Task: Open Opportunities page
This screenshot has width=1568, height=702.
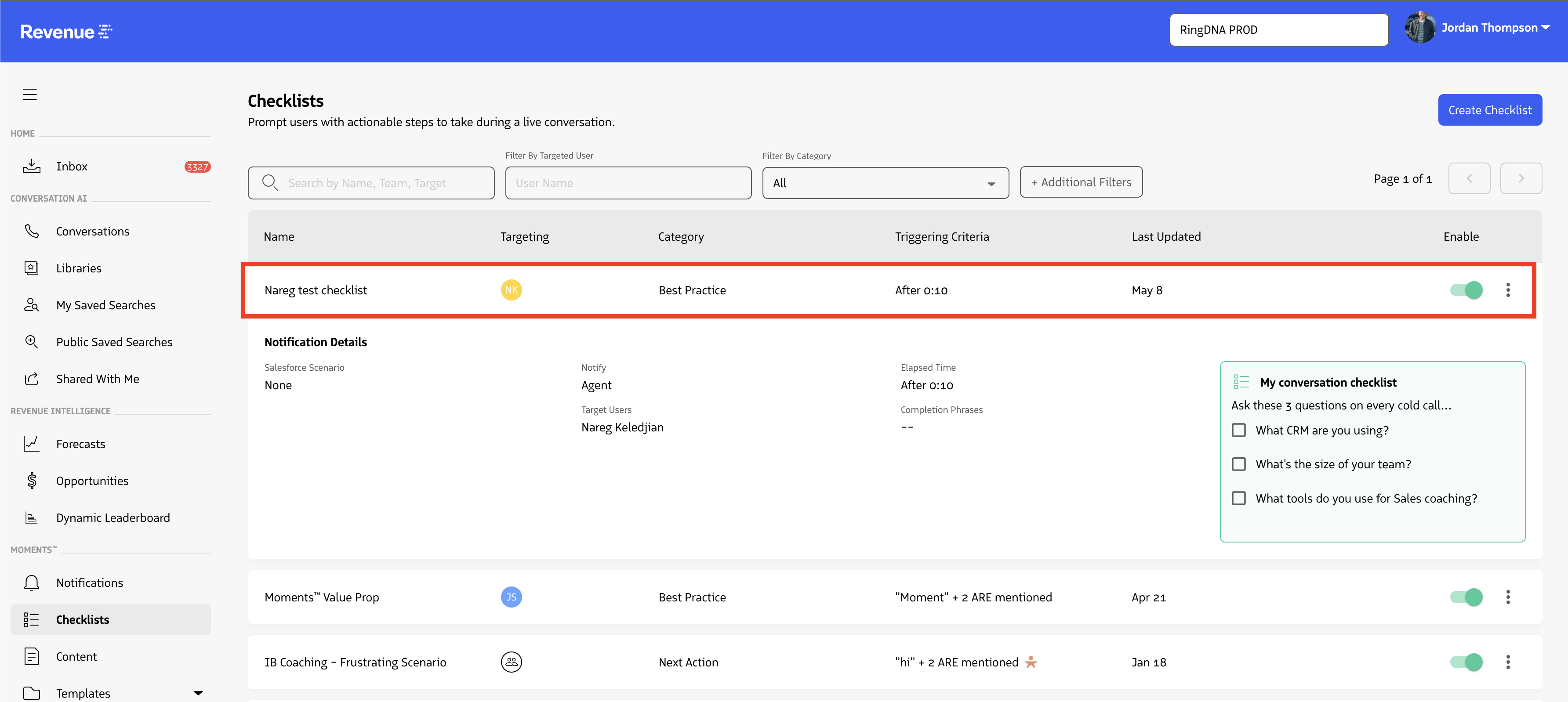Action: [93, 481]
